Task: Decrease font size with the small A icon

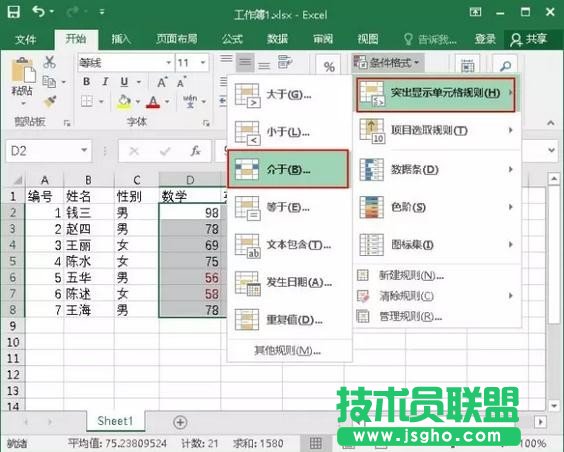Action: point(182,82)
